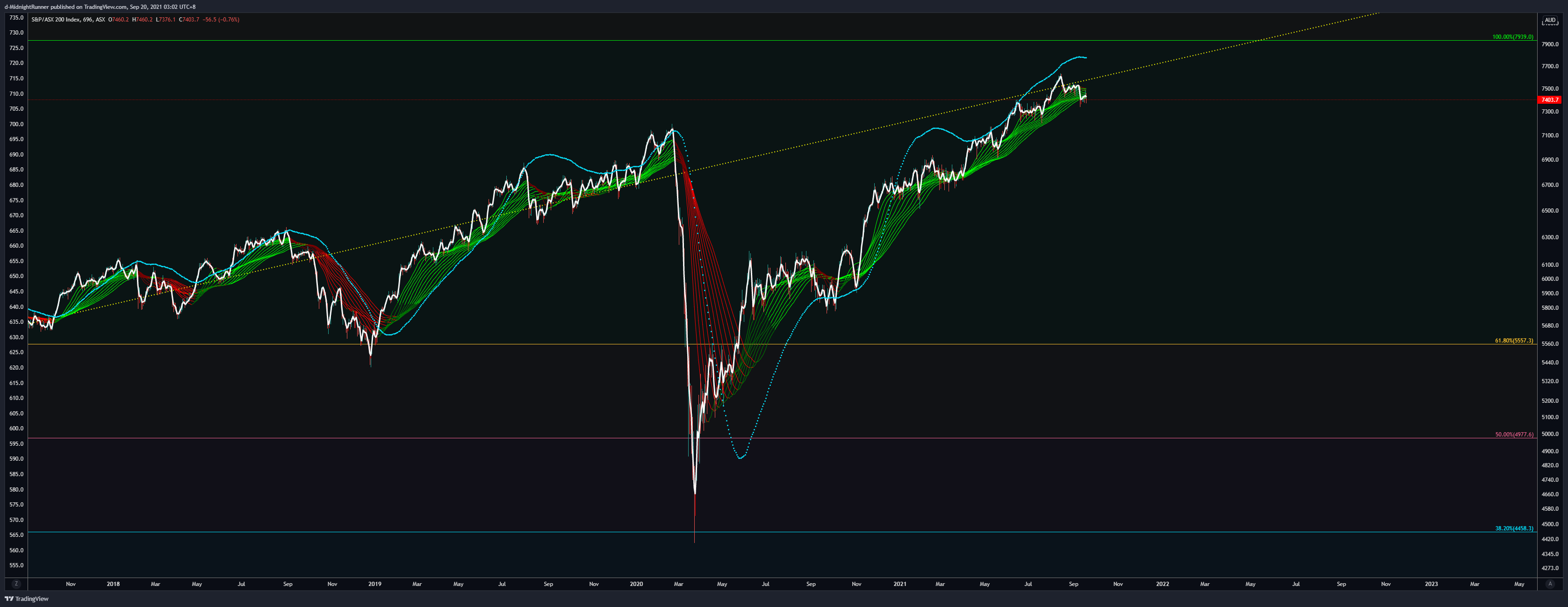This screenshot has height=607, width=1568.
Task: Open the AUD currency selector on the price axis
Action: tap(1550, 20)
